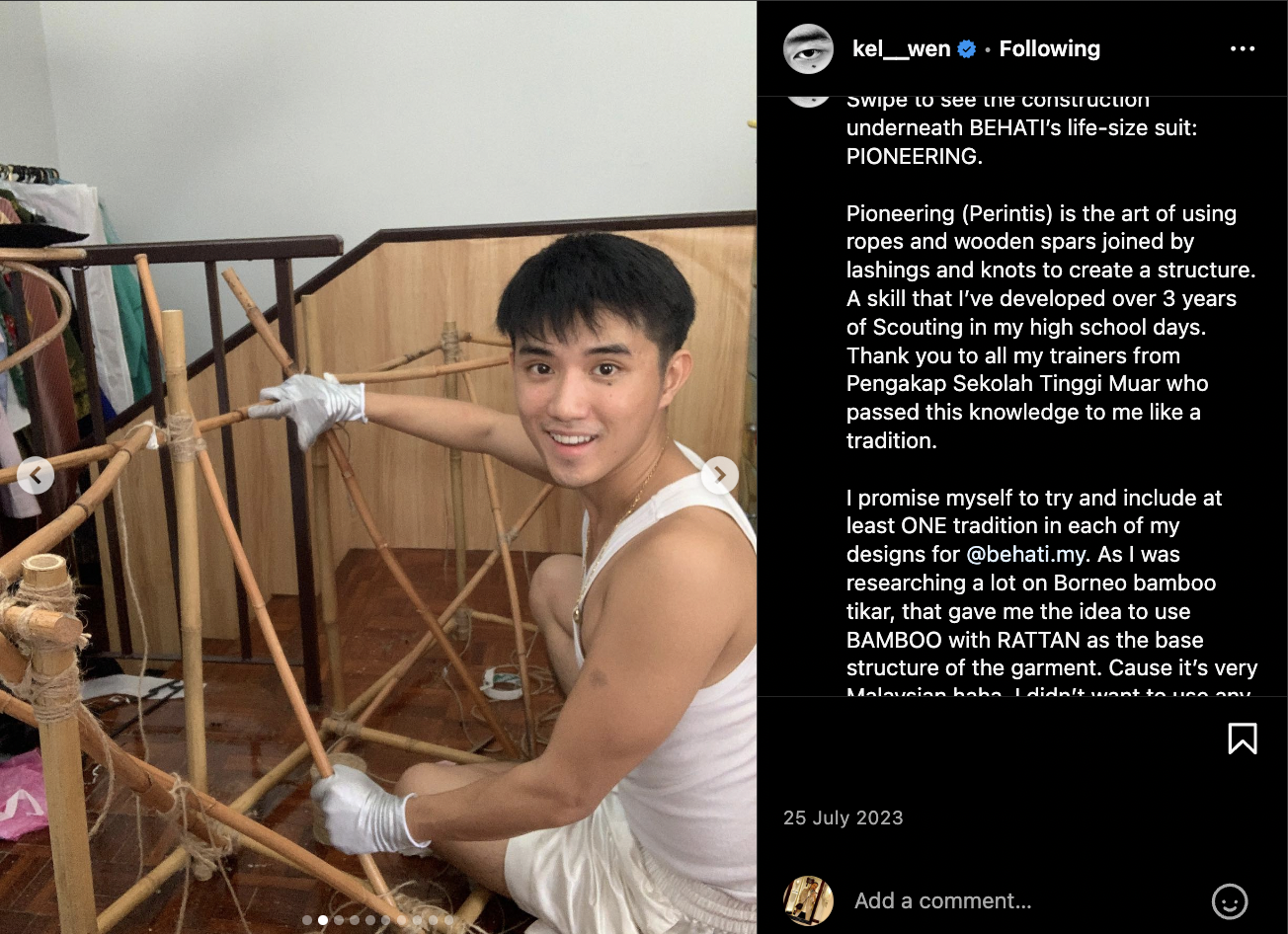Click the 25 July 2023 date
1288x934 pixels.
pyautogui.click(x=843, y=817)
